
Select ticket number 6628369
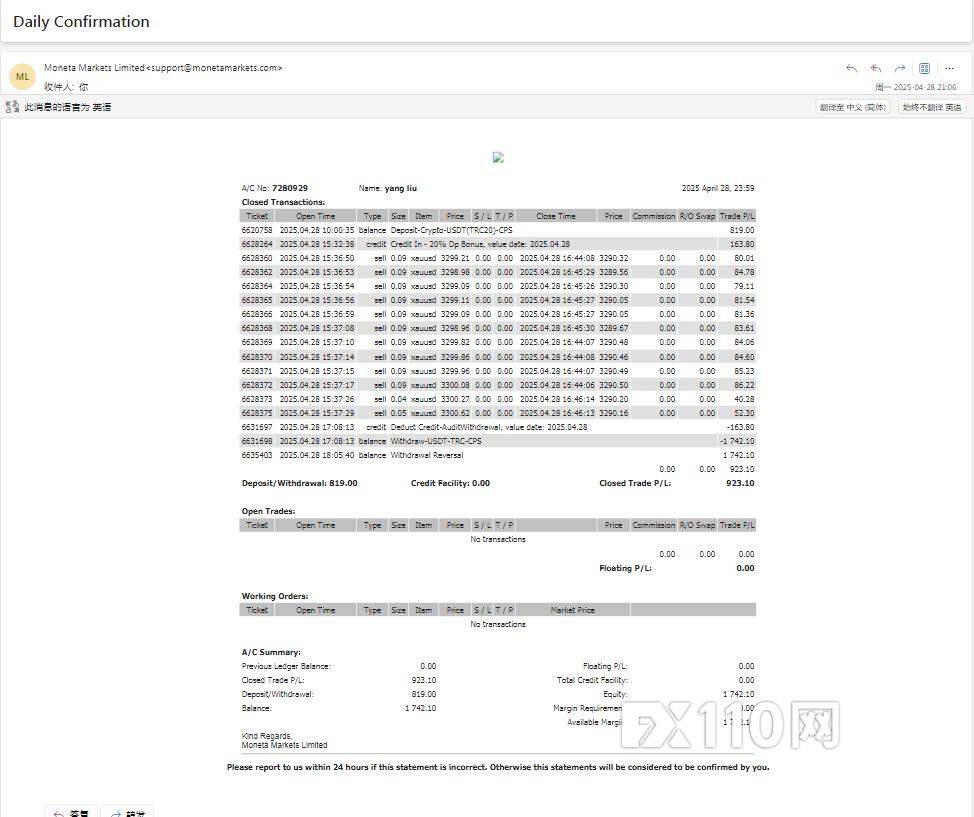point(257,342)
